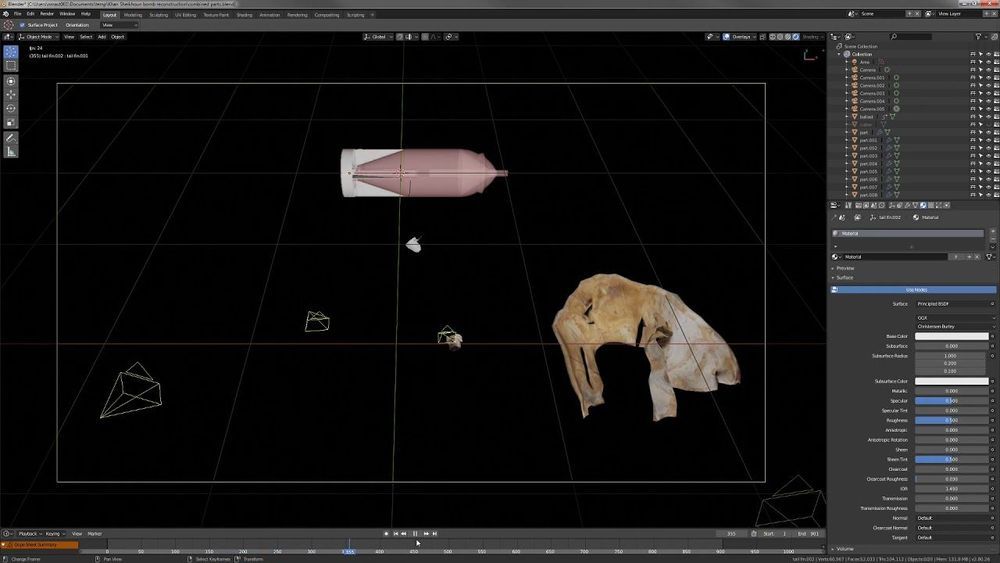
Task: Toggle the Surface Project checkbox
Action: point(22,25)
